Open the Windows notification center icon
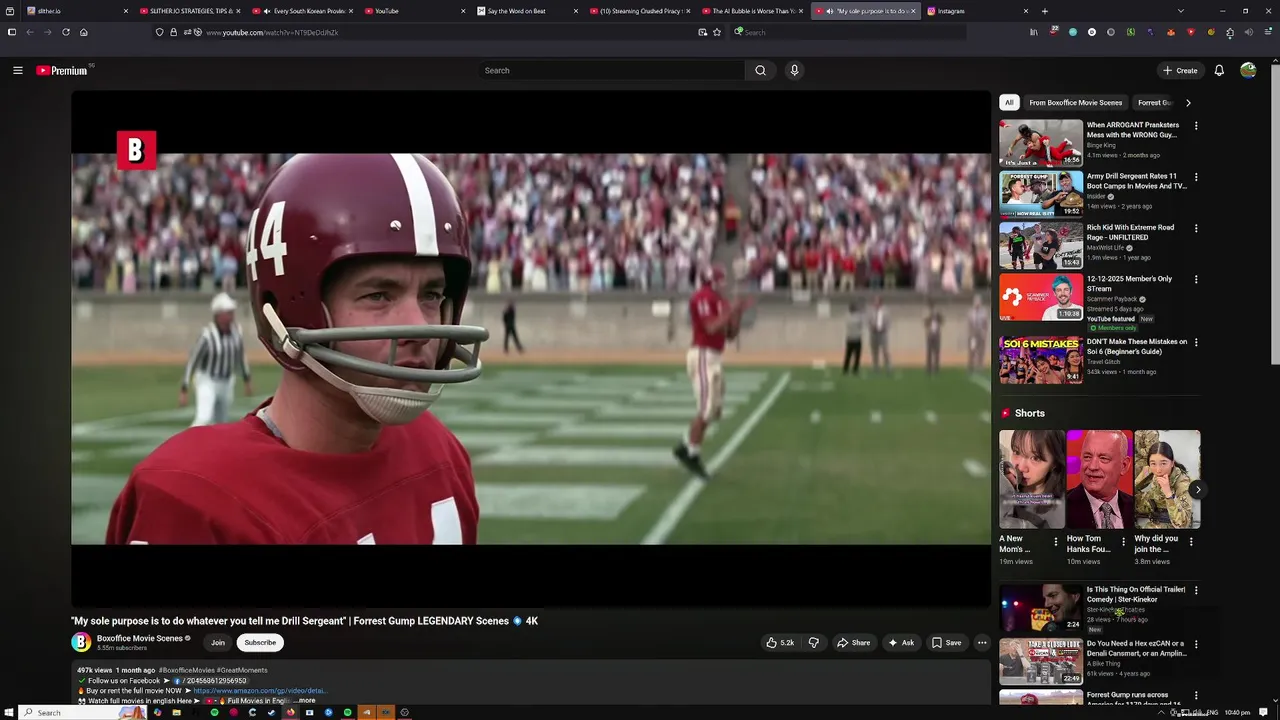Viewport: 1280px width, 720px height. 1264,713
